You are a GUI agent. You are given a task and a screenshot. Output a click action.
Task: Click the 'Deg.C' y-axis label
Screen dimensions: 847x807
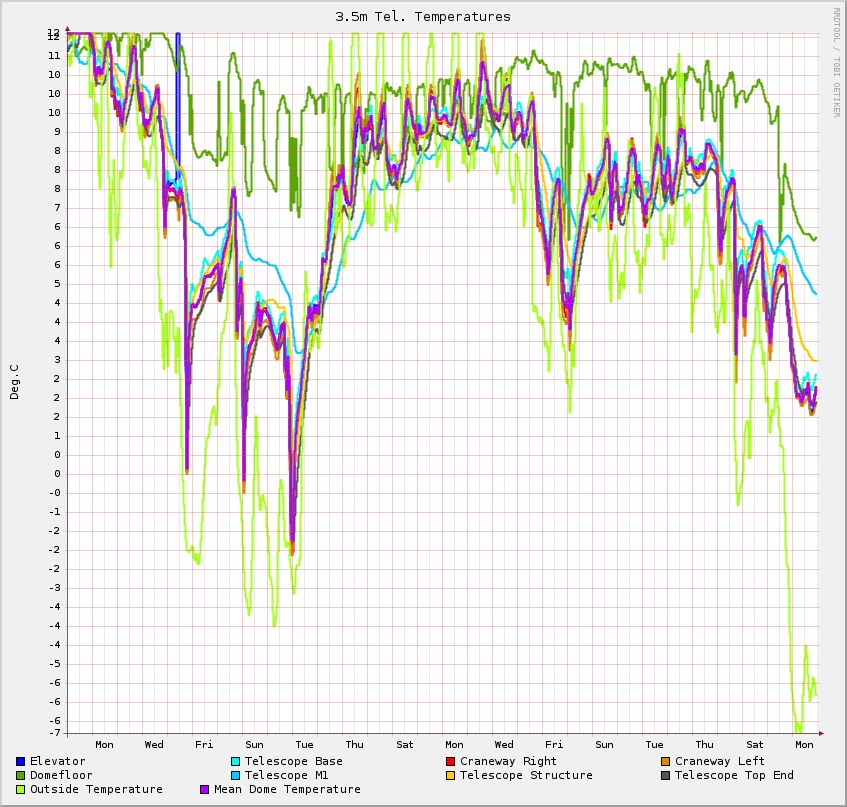point(14,382)
